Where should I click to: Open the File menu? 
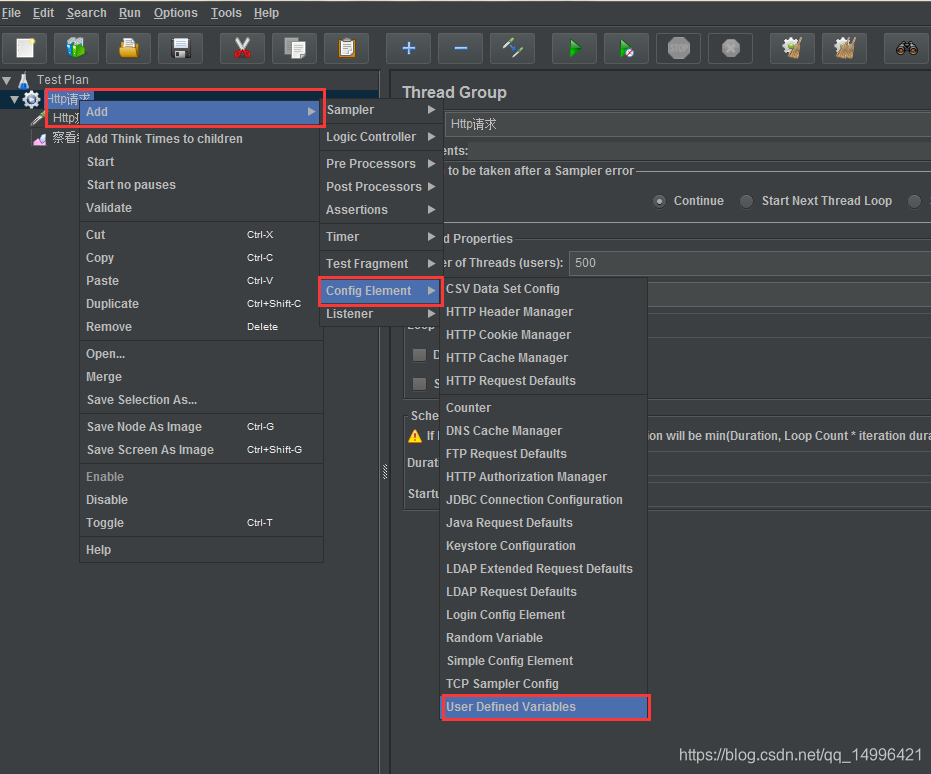point(11,12)
